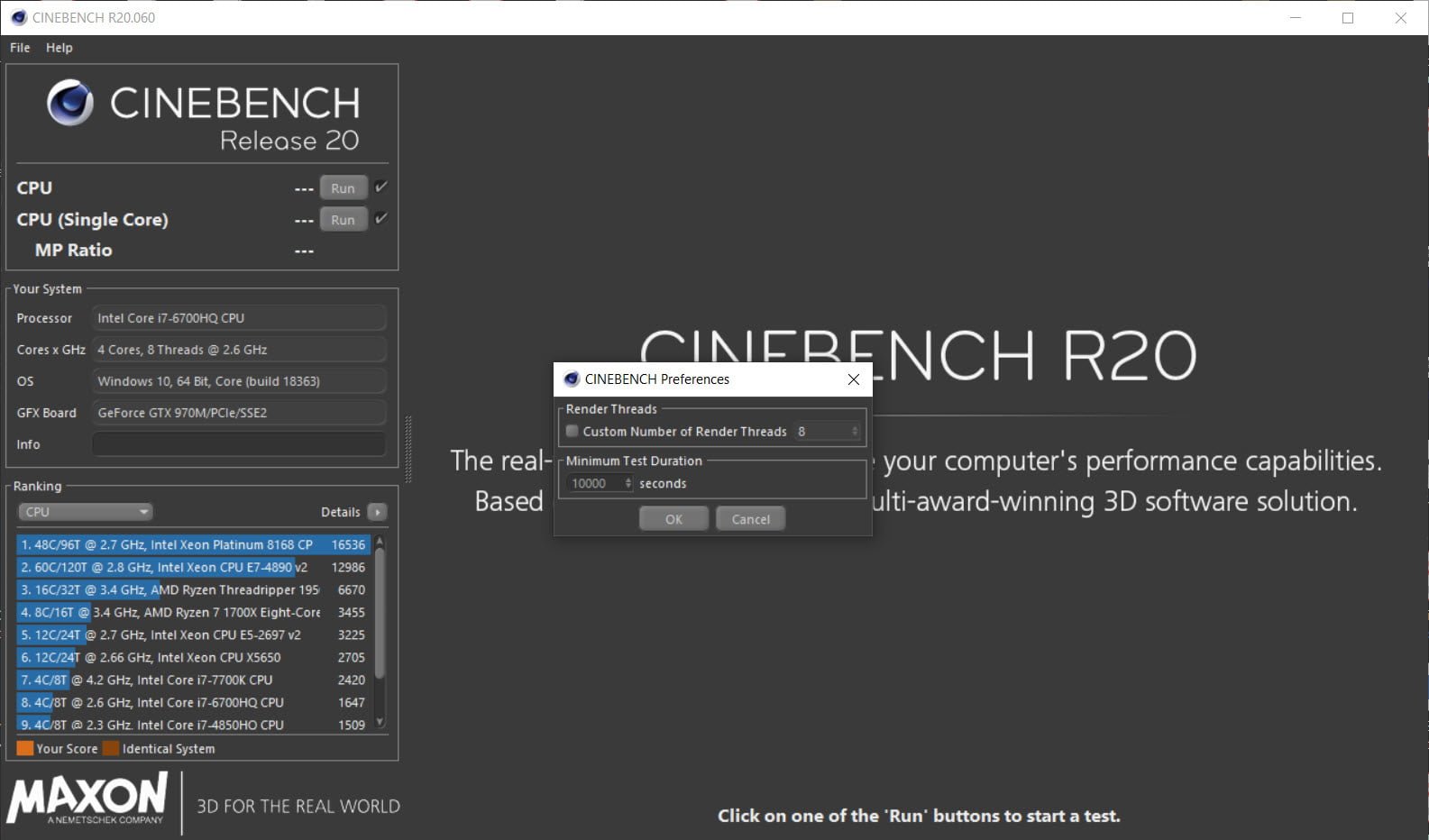Minimize the CINEBENCH window
Image resolution: width=1429 pixels, height=840 pixels.
(1295, 17)
